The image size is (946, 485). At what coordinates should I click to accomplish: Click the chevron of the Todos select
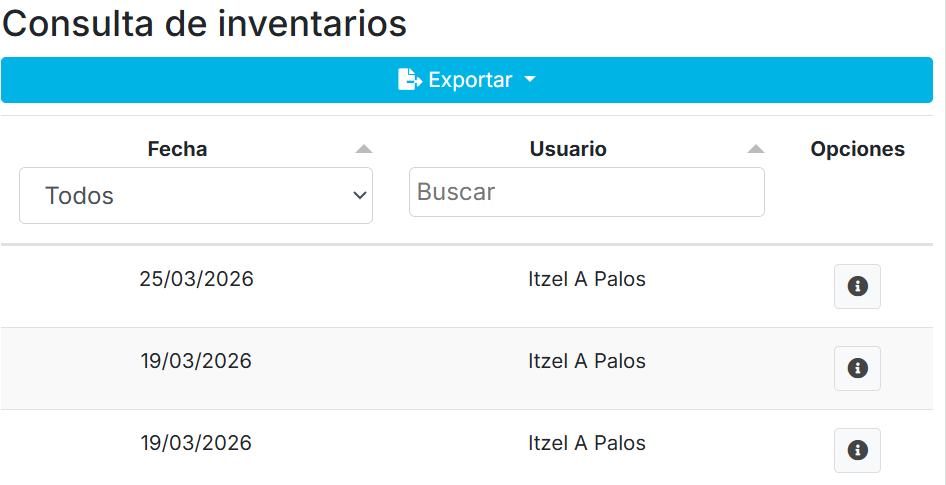point(360,195)
